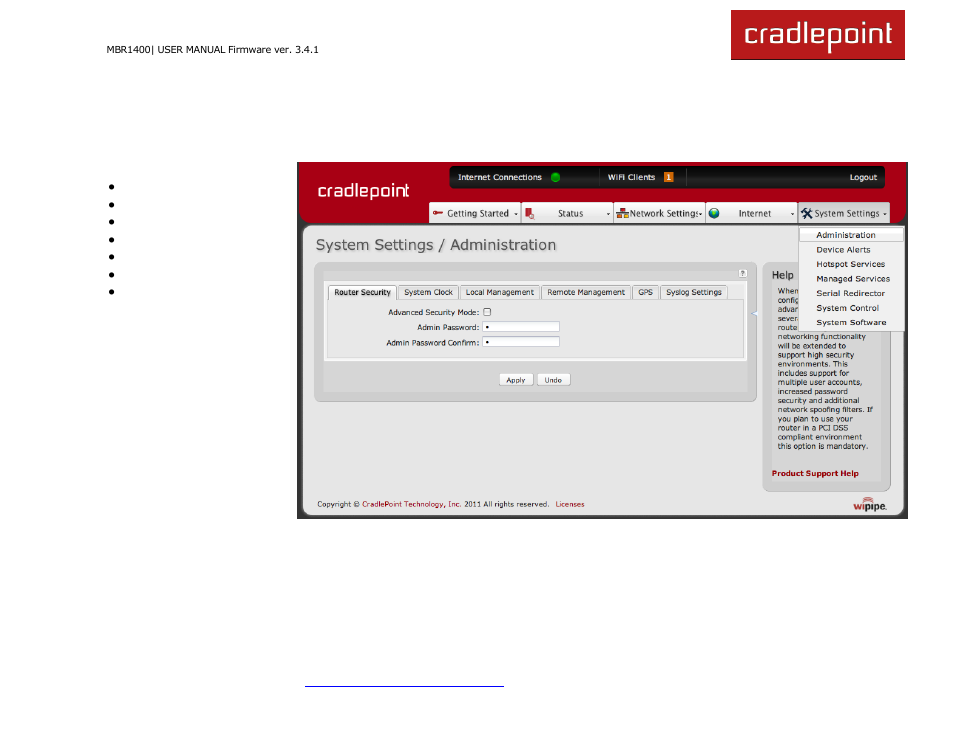Viewport: 954px width, 738px height.
Task: Open the Product Support Help link
Action: (x=815, y=473)
